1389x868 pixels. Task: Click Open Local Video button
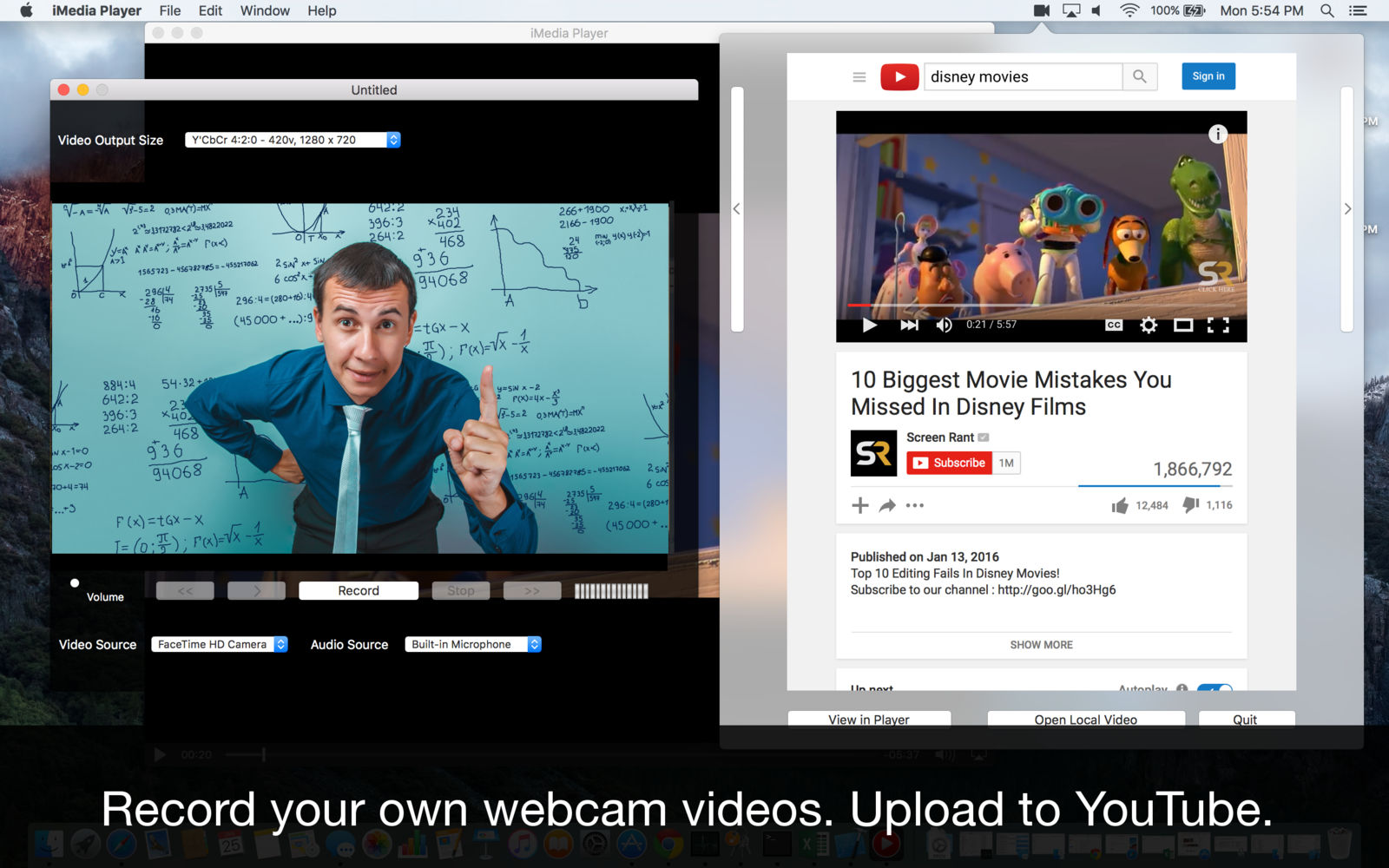pos(1086,719)
